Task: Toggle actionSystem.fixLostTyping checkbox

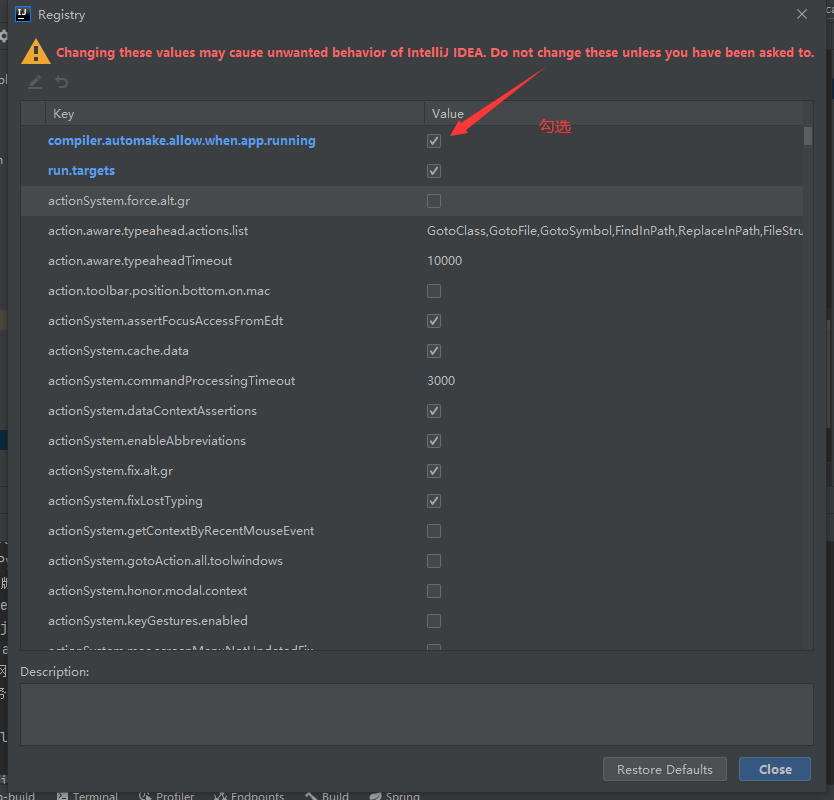Action: pos(434,501)
